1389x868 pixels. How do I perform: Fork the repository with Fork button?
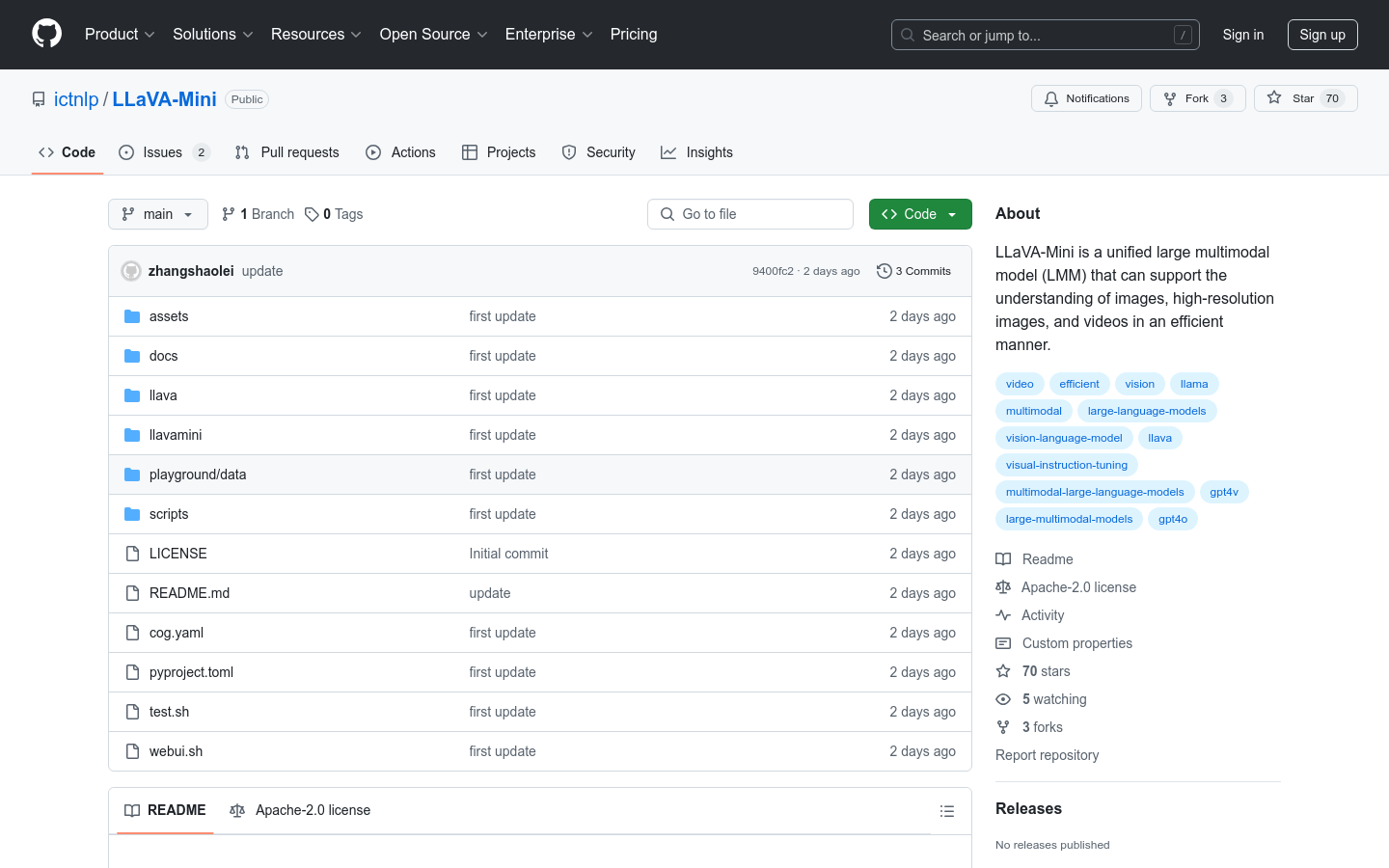click(x=1197, y=98)
